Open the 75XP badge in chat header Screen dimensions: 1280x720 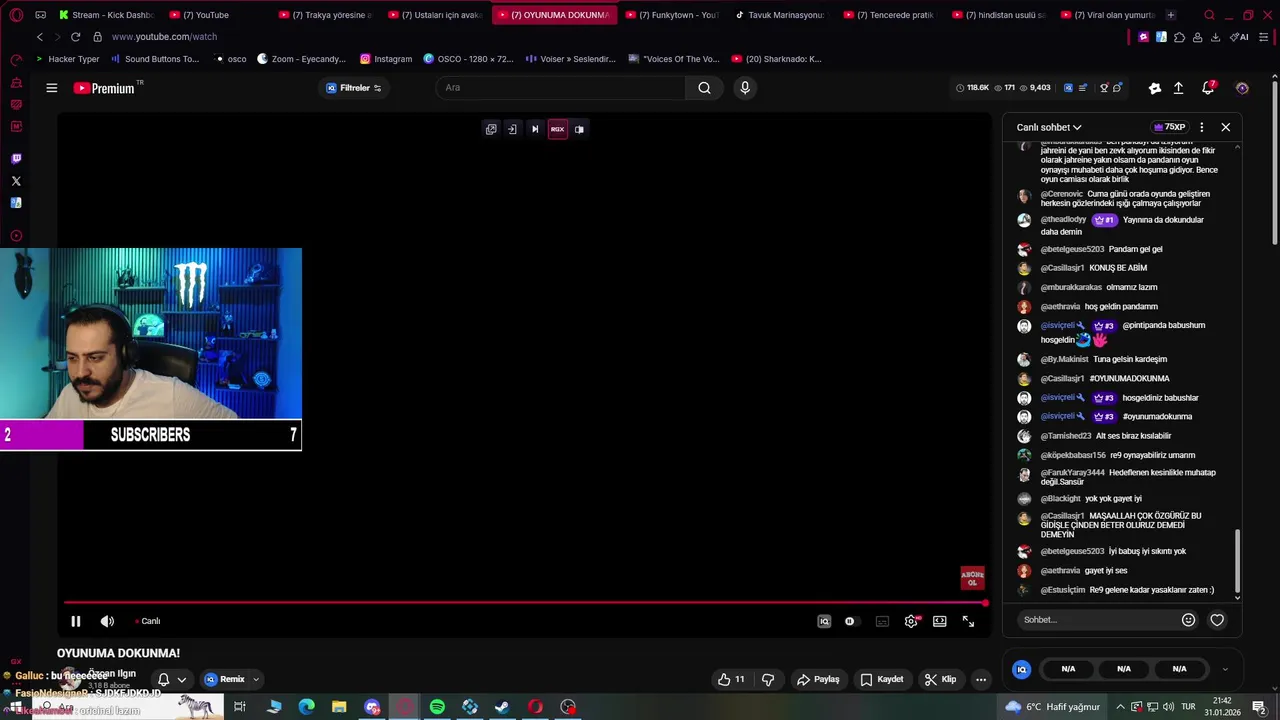1170,127
